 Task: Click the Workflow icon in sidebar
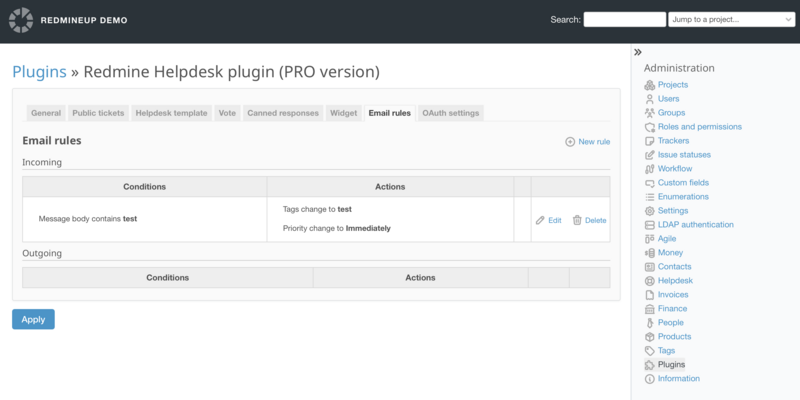point(650,169)
